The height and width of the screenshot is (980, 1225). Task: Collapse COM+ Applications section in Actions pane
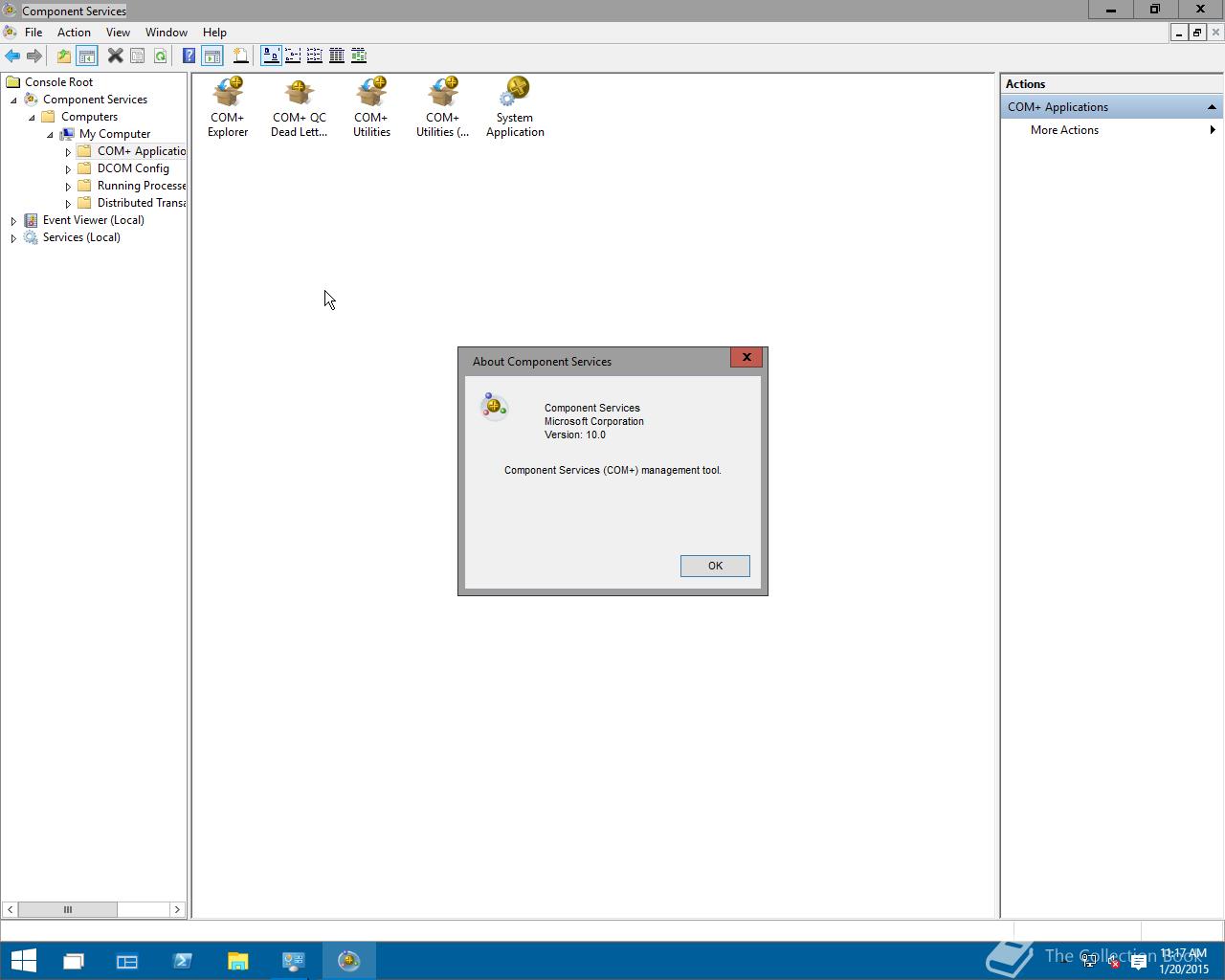pos(1212,107)
